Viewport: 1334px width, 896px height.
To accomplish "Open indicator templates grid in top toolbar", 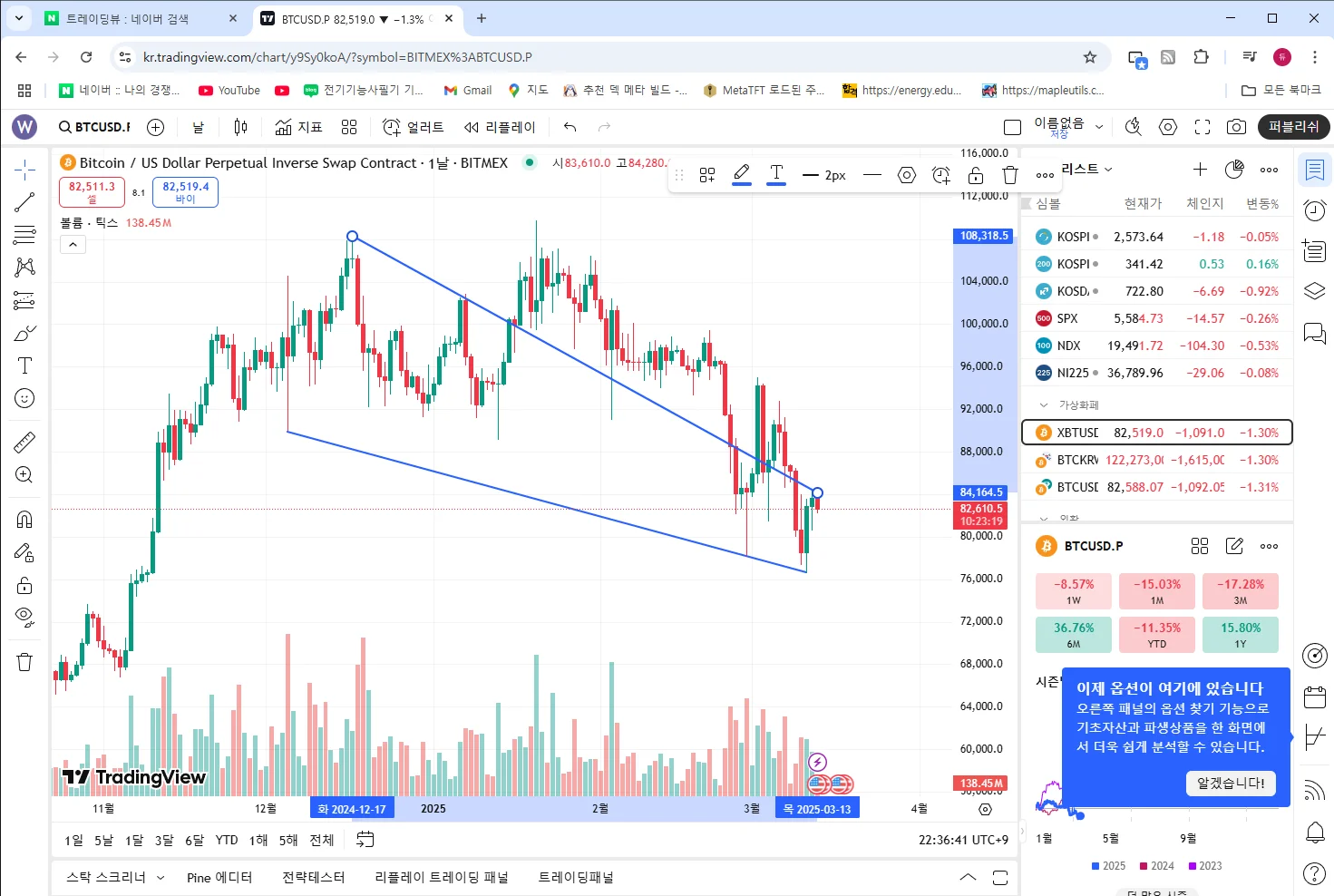I will [x=349, y=127].
